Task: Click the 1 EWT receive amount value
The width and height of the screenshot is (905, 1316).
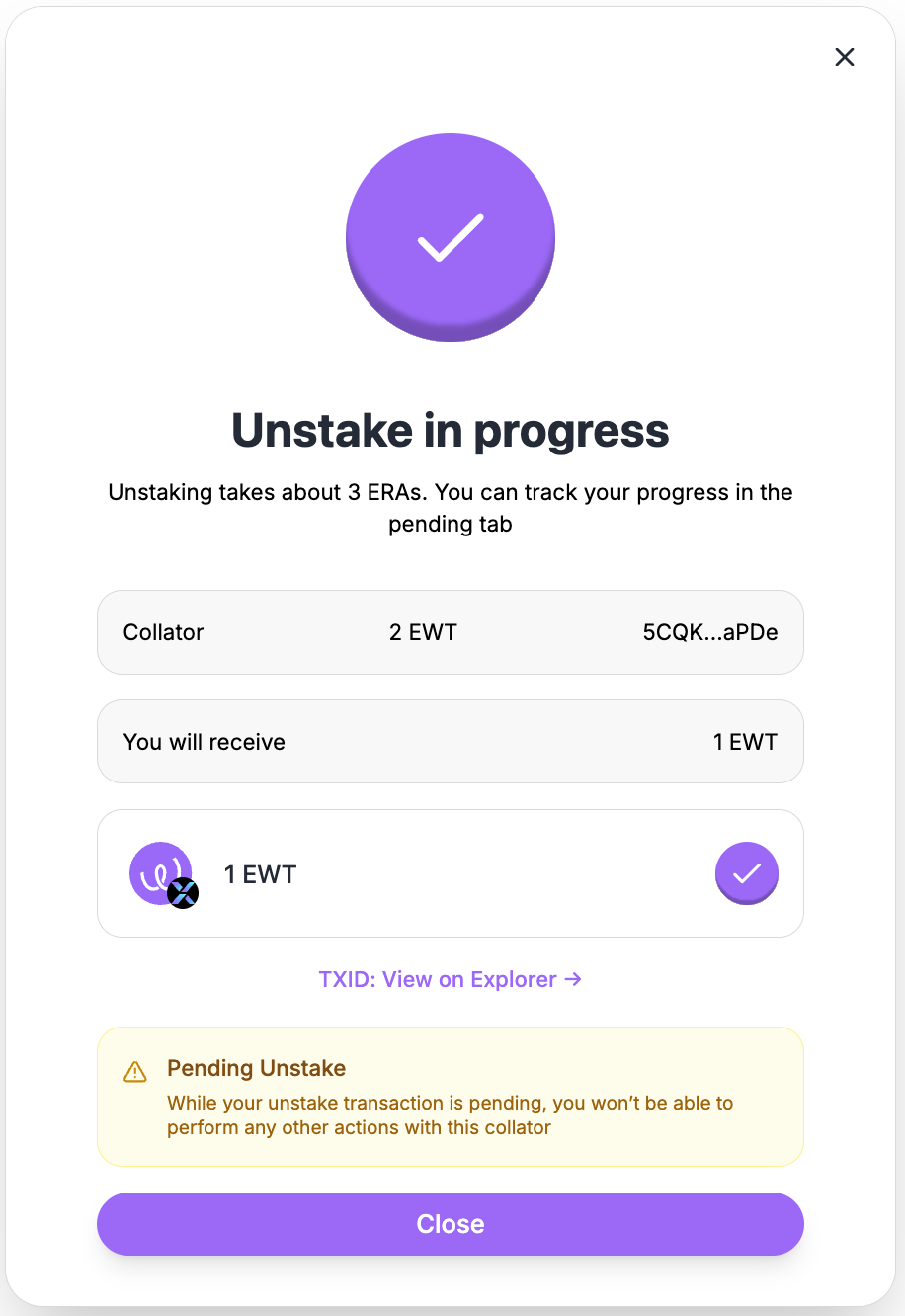Action: click(745, 742)
